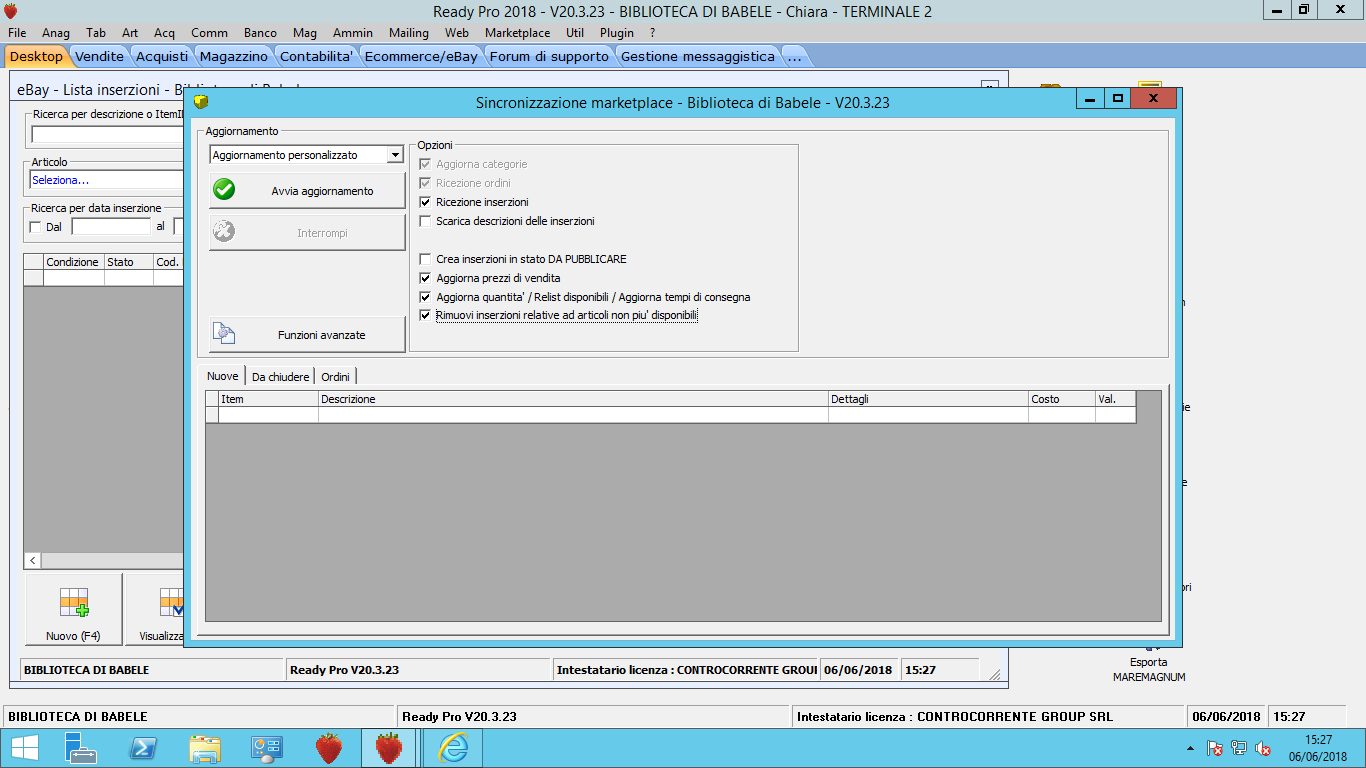The width and height of the screenshot is (1366, 768).
Task: Click the Costo column header
Action: (x=1062, y=399)
